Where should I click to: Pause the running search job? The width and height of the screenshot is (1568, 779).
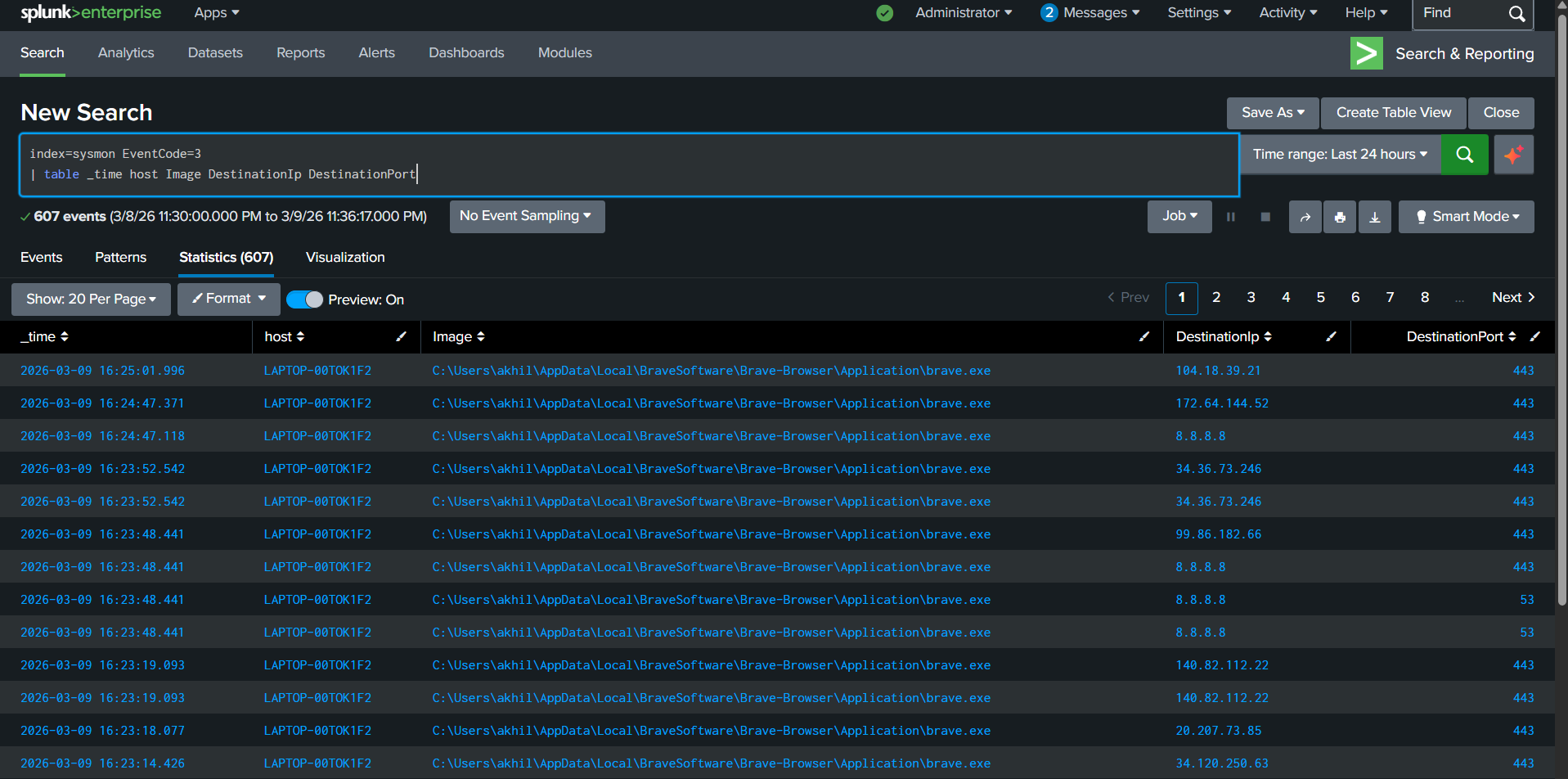1230,216
